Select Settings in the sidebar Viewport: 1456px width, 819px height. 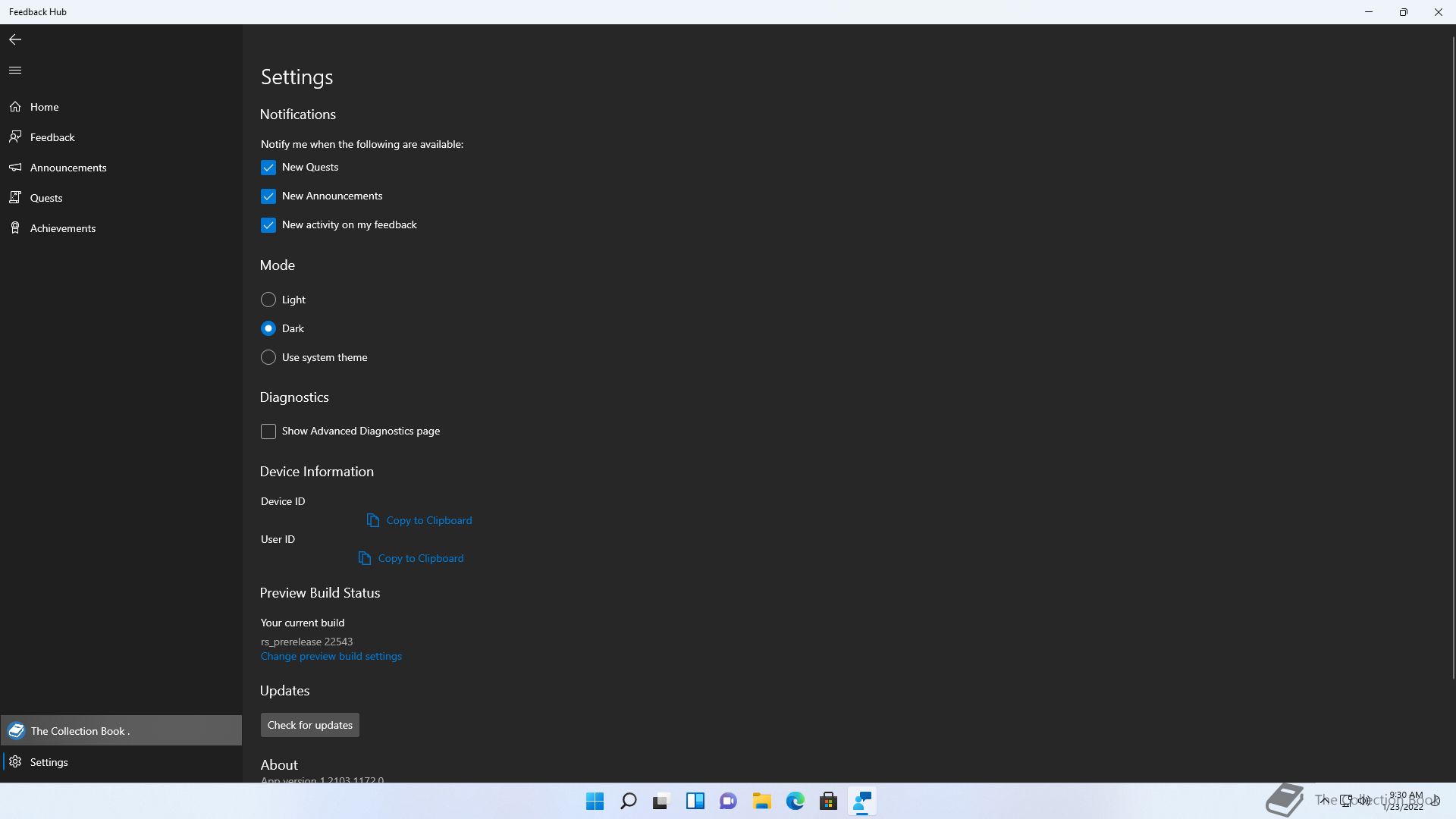121,762
